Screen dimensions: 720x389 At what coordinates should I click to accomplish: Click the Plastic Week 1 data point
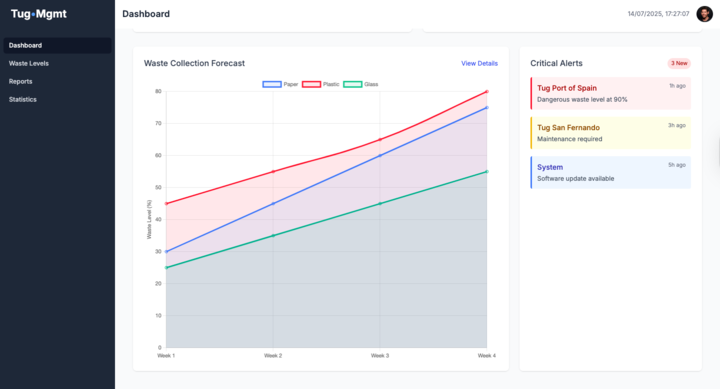(166, 203)
